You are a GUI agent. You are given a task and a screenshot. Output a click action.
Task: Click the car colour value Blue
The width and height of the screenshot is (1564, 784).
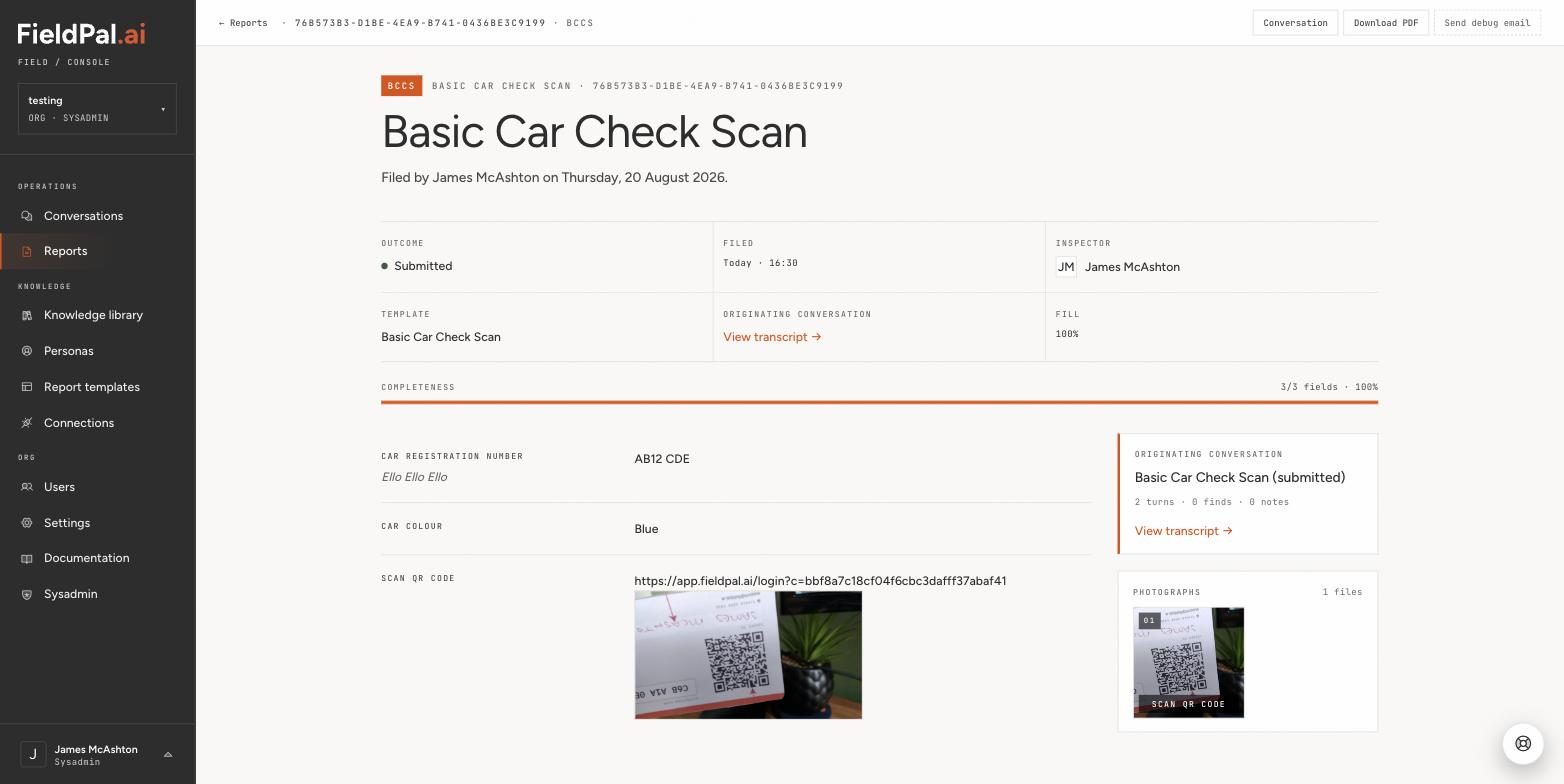pos(646,529)
